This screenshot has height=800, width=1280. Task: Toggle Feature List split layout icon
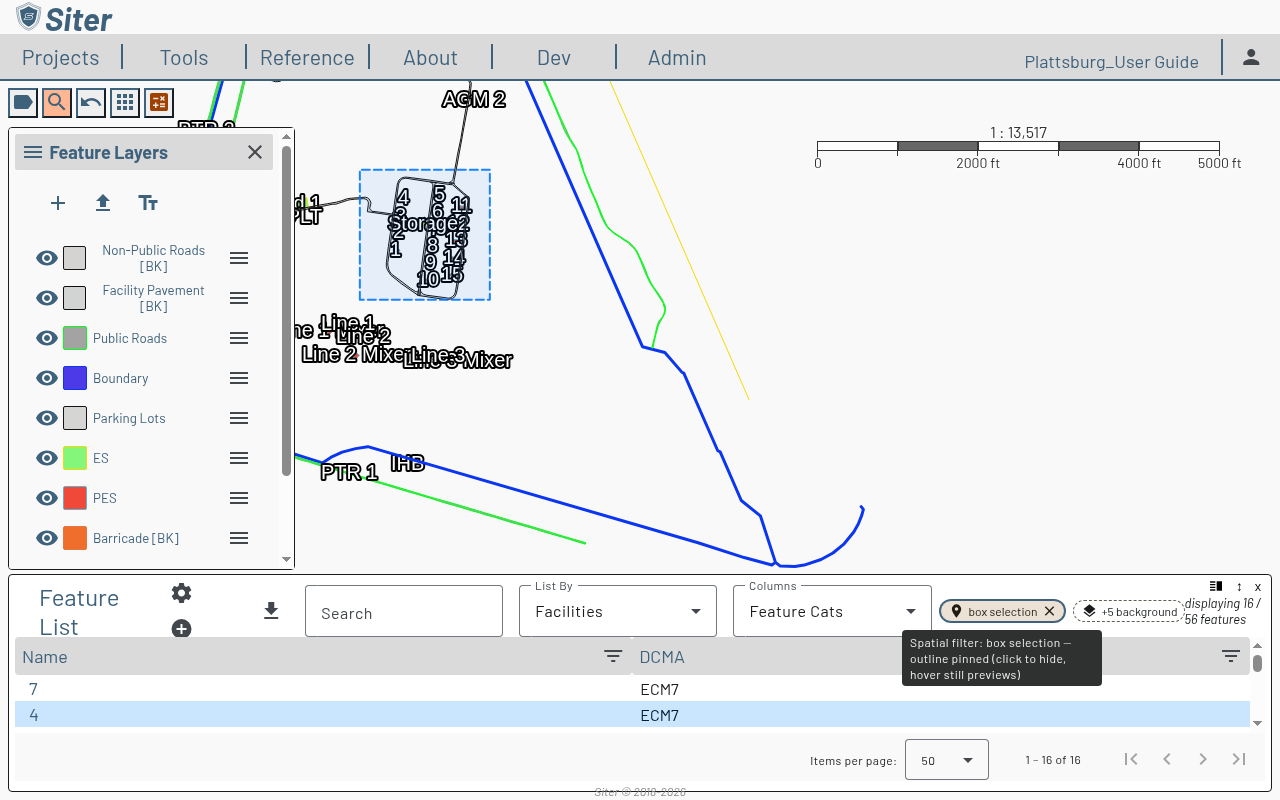(x=1216, y=586)
